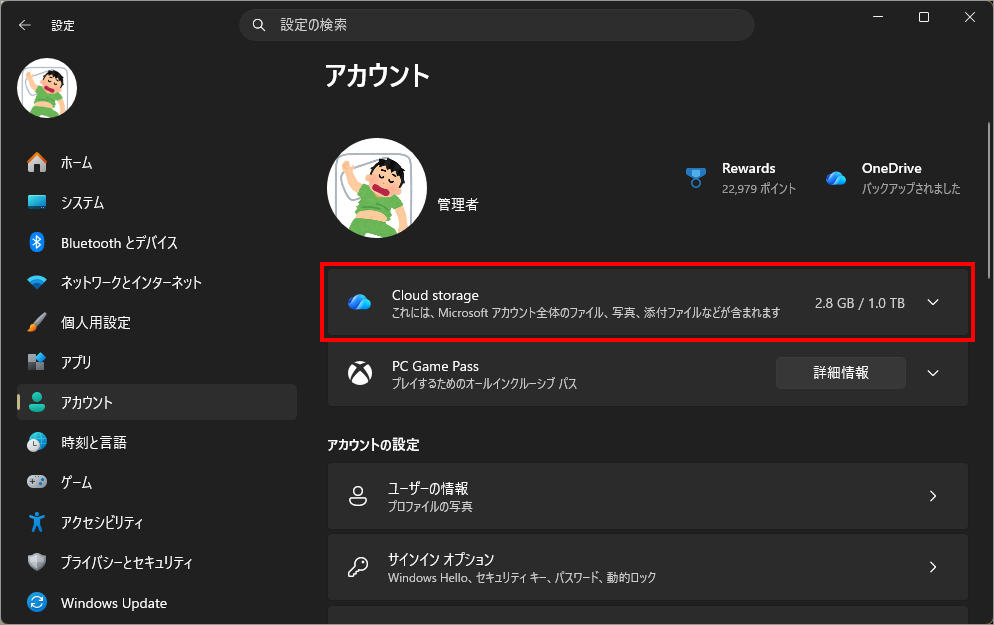This screenshot has width=994, height=625.
Task: Click the Rewards medal icon
Action: click(x=696, y=178)
